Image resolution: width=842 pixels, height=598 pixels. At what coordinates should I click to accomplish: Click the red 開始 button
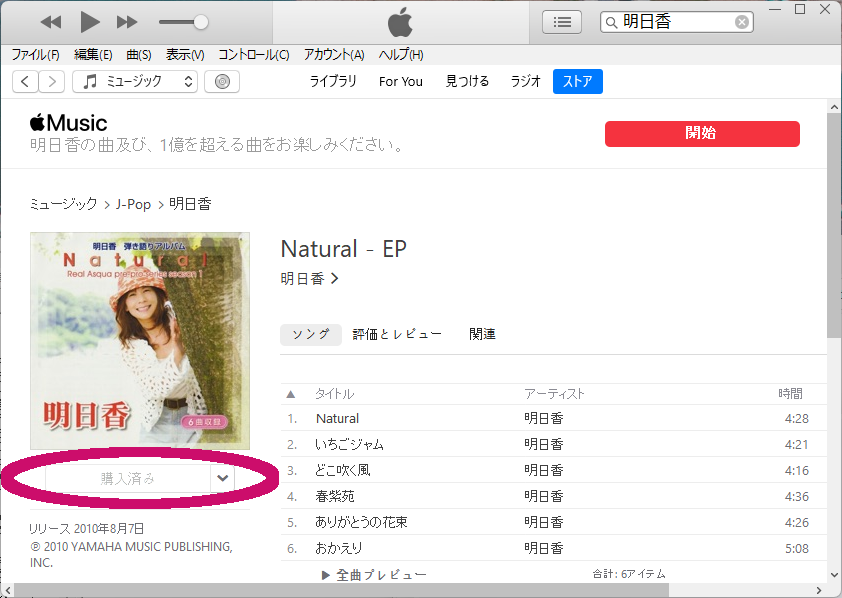[x=702, y=134]
